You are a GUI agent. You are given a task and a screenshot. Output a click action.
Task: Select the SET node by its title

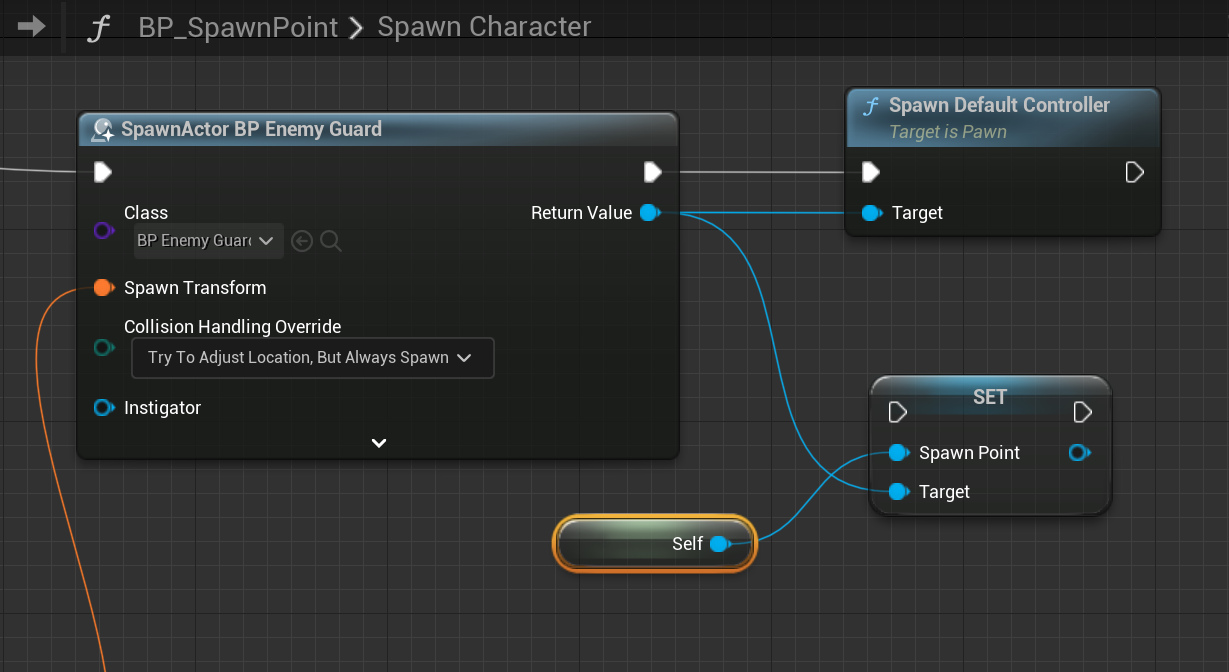pos(989,397)
